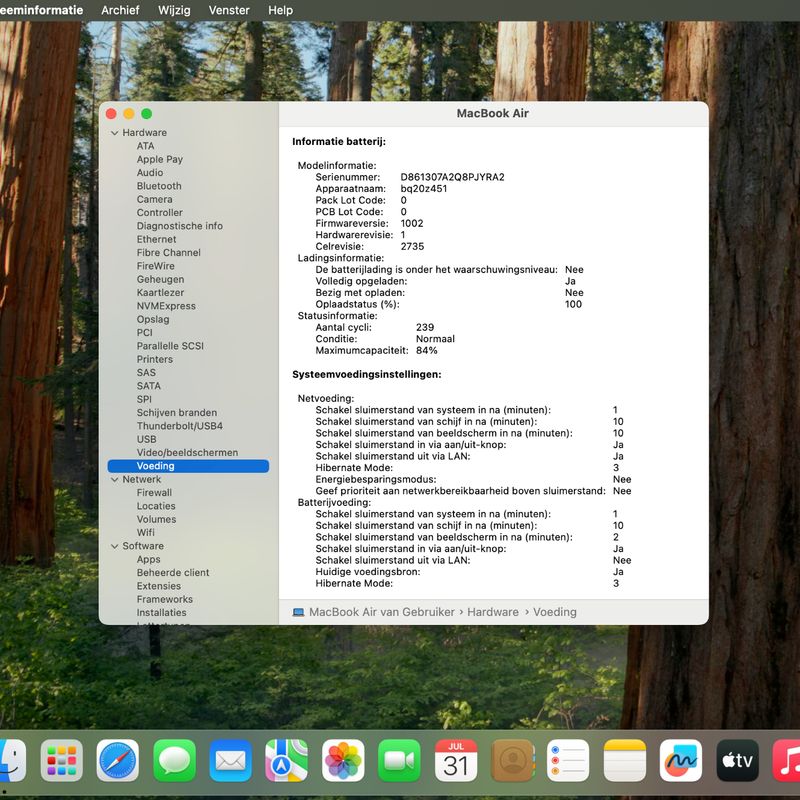Select NVMExpress in the sidebar
The height and width of the screenshot is (800, 800).
(166, 306)
